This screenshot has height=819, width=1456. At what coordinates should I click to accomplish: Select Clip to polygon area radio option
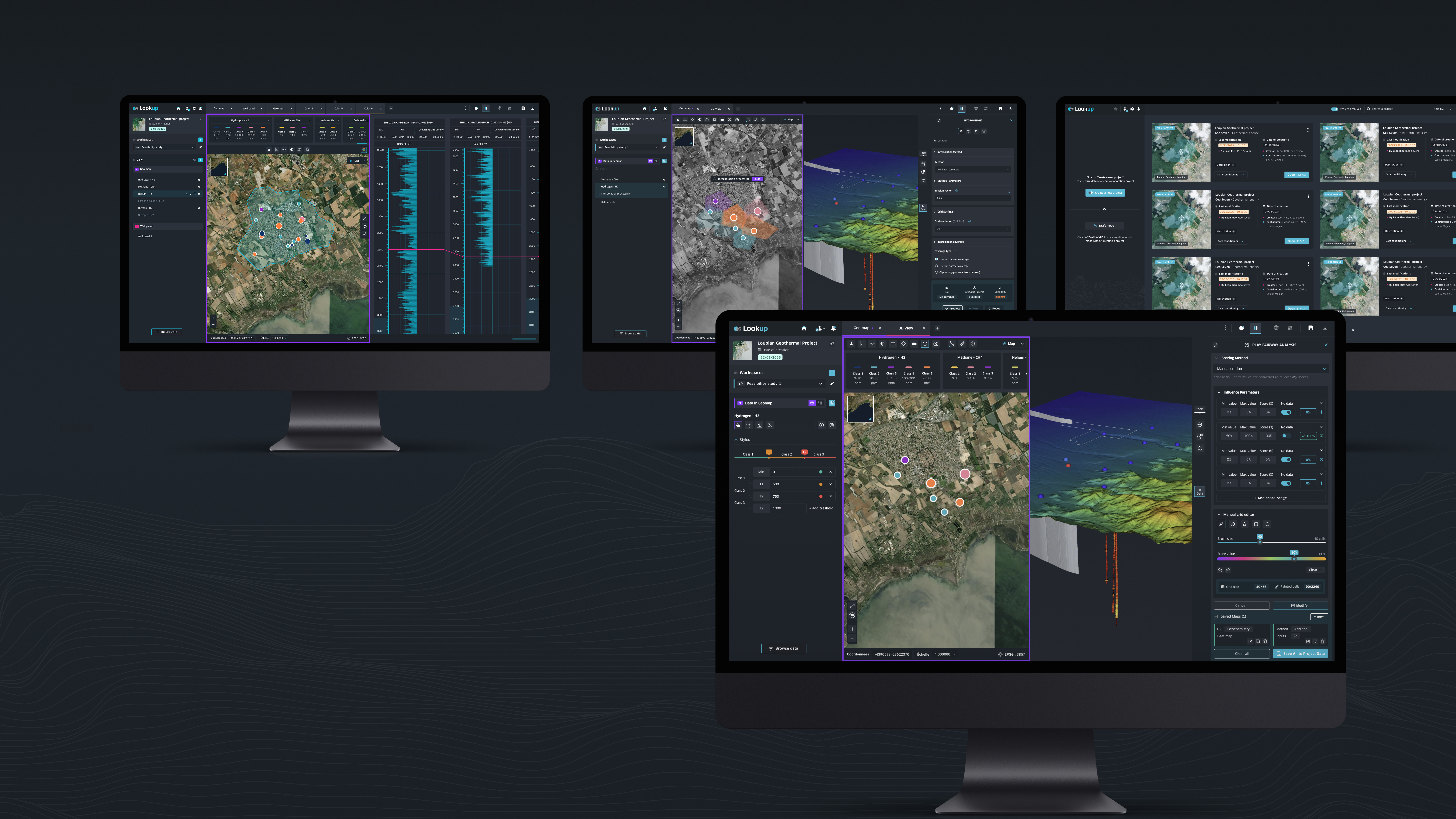[937, 273]
